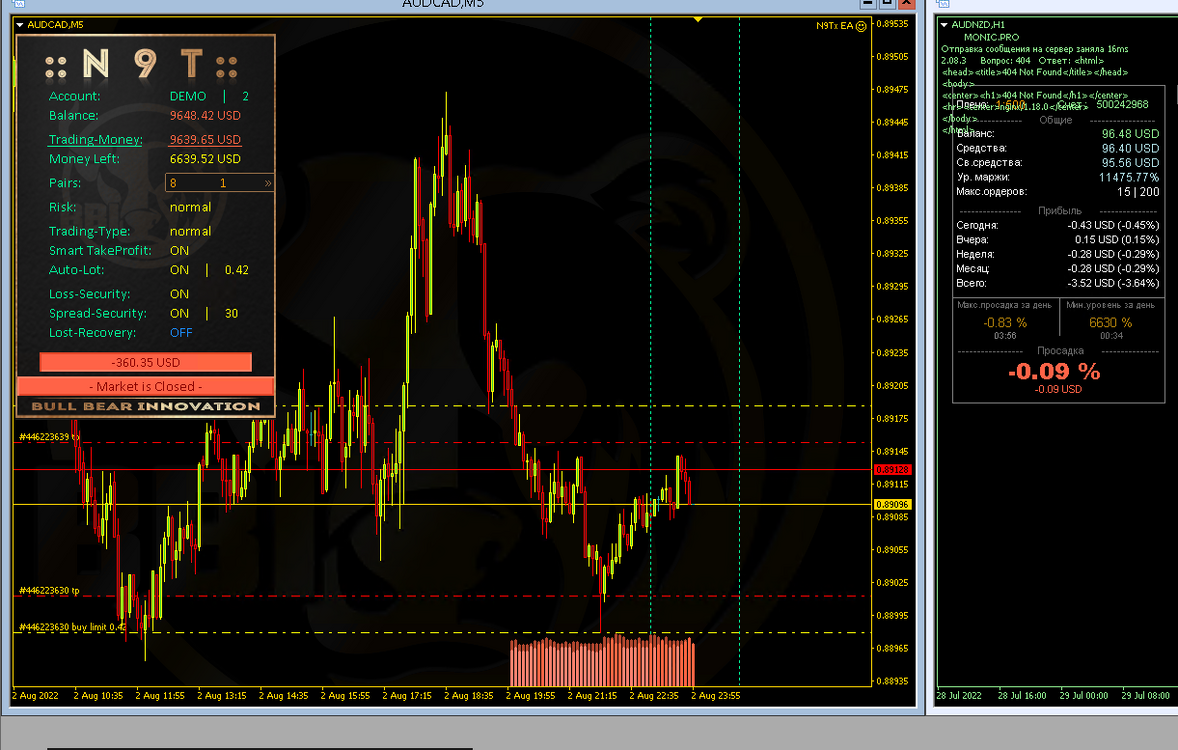Click the N9Tx EA smiley face icon
Viewport: 1178px width, 750px height.
pyautogui.click(x=861, y=26)
